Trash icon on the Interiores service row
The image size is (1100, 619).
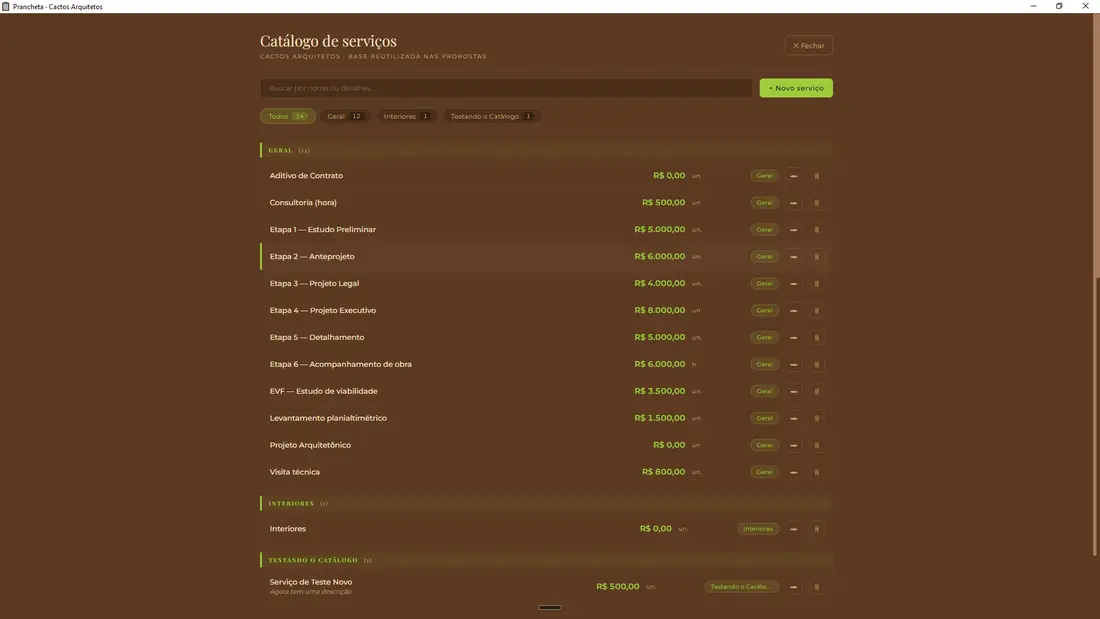click(817, 529)
